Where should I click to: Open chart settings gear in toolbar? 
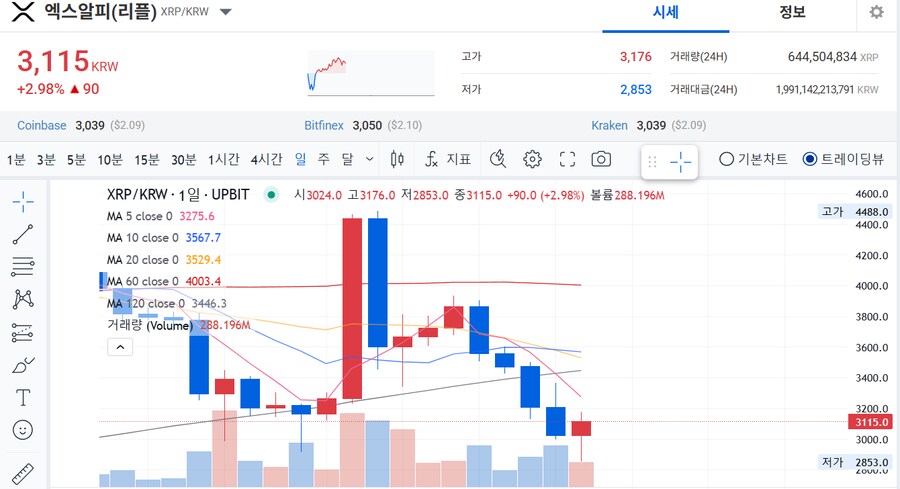[x=532, y=159]
